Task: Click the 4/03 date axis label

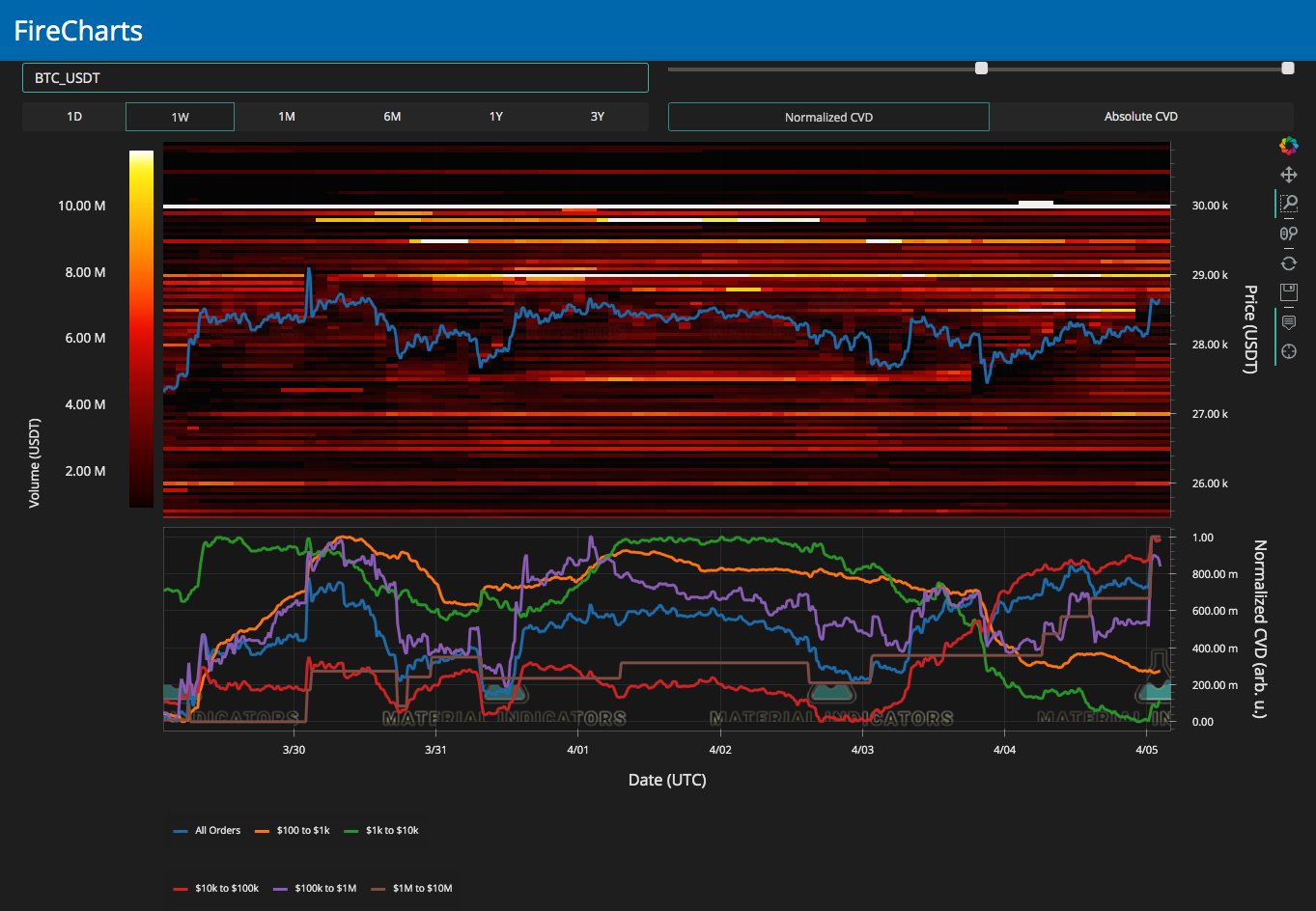Action: coord(862,750)
